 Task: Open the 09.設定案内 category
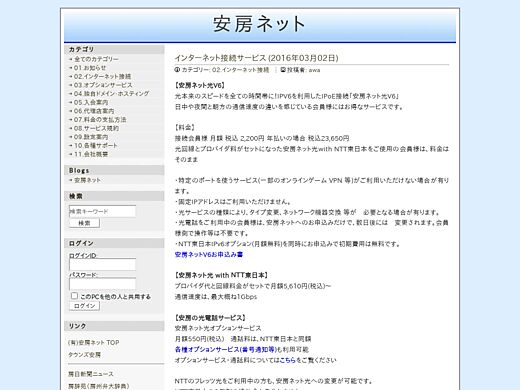[91, 137]
